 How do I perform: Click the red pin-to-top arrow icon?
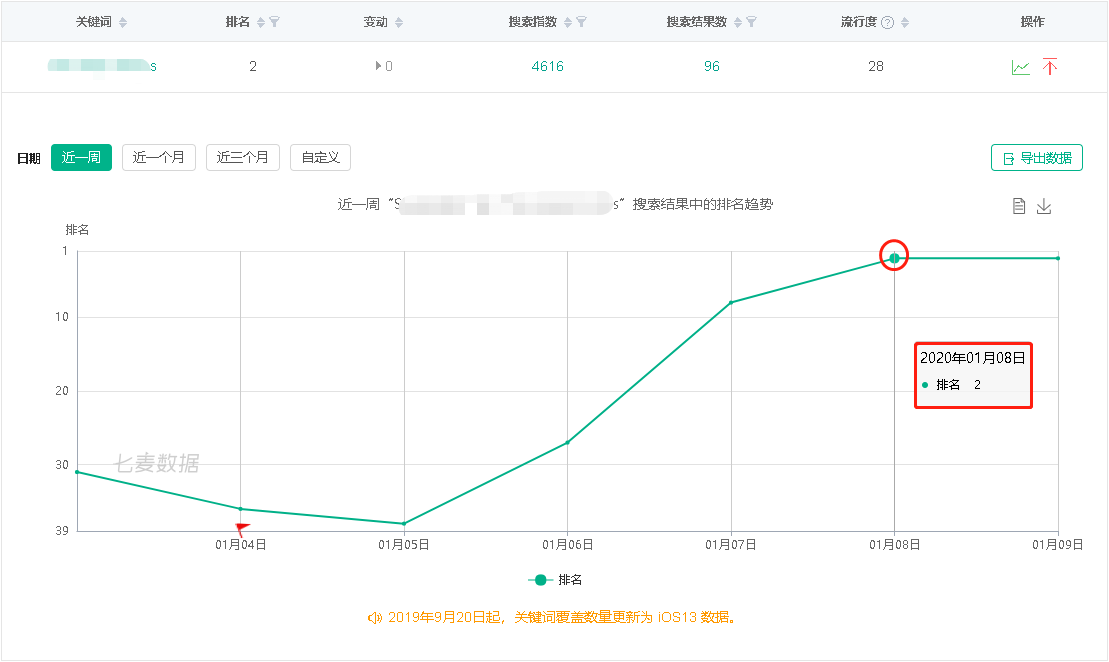[1050, 67]
